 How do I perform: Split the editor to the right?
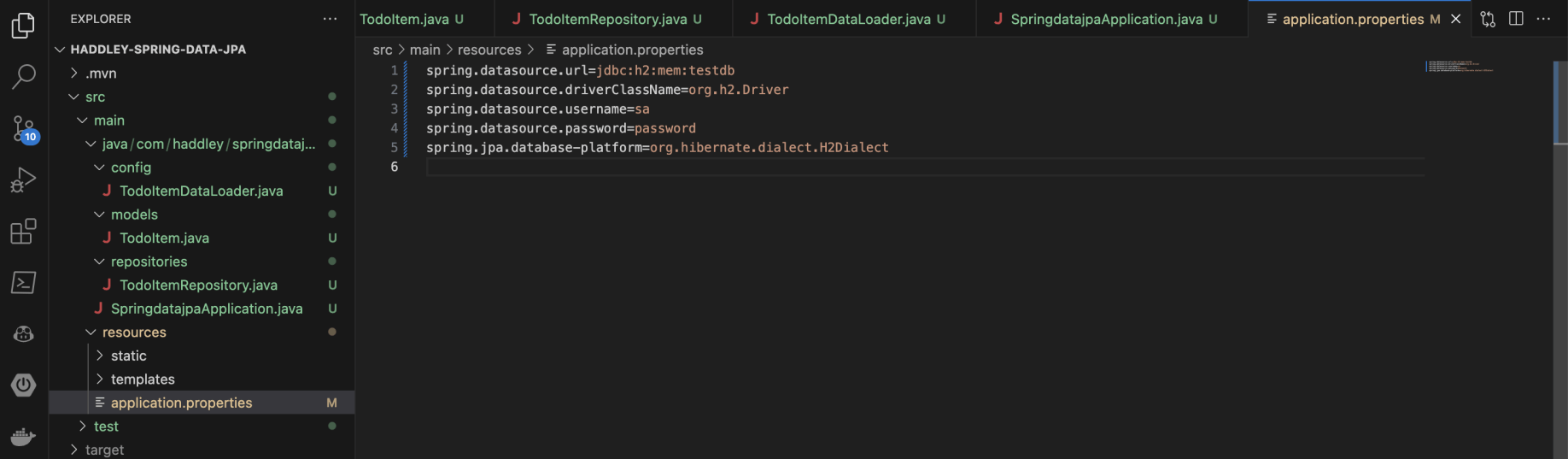pos(1516,19)
